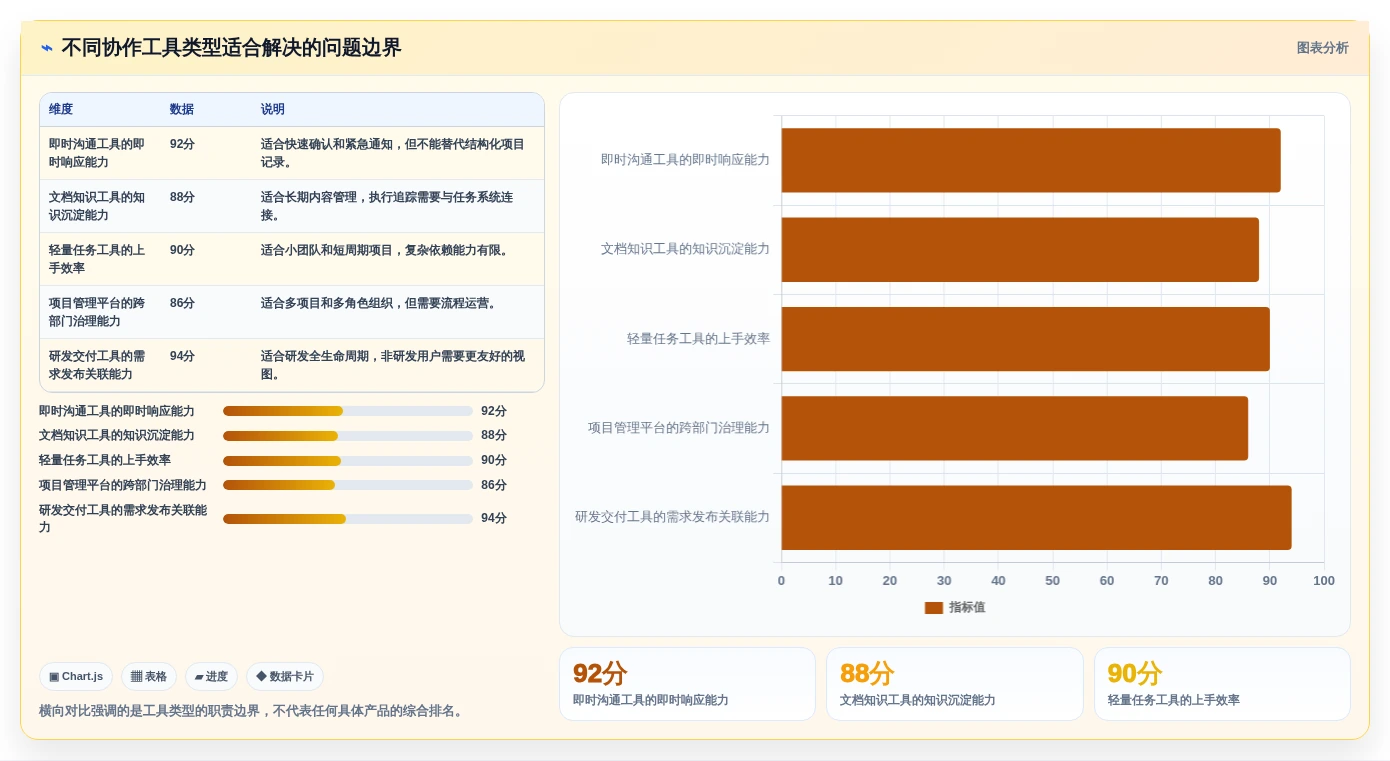This screenshot has width=1390, height=761.
Task: Click the description 适合研发全生命周期
Action: 393,365
